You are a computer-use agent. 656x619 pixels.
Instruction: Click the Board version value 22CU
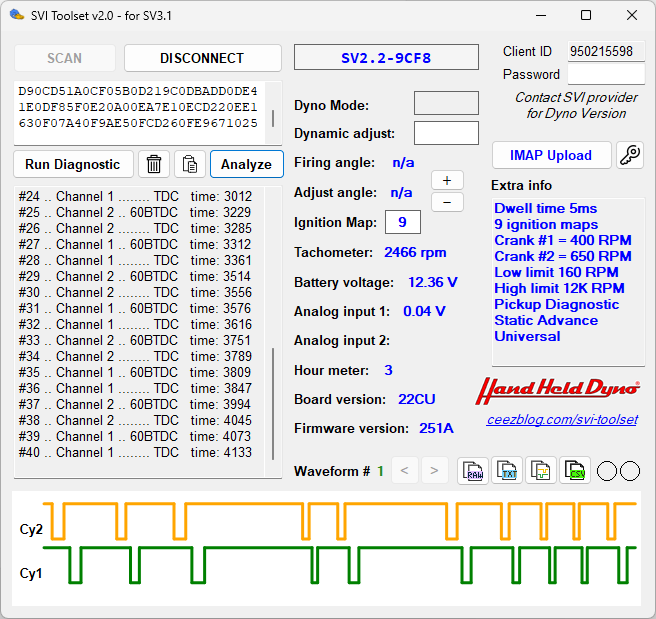tap(416, 399)
